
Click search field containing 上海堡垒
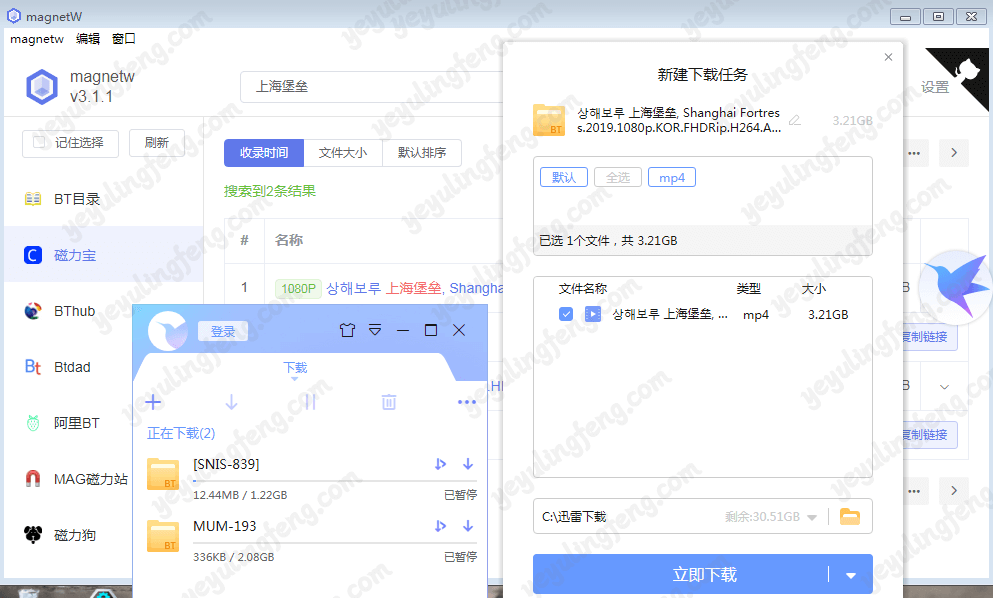[372, 86]
